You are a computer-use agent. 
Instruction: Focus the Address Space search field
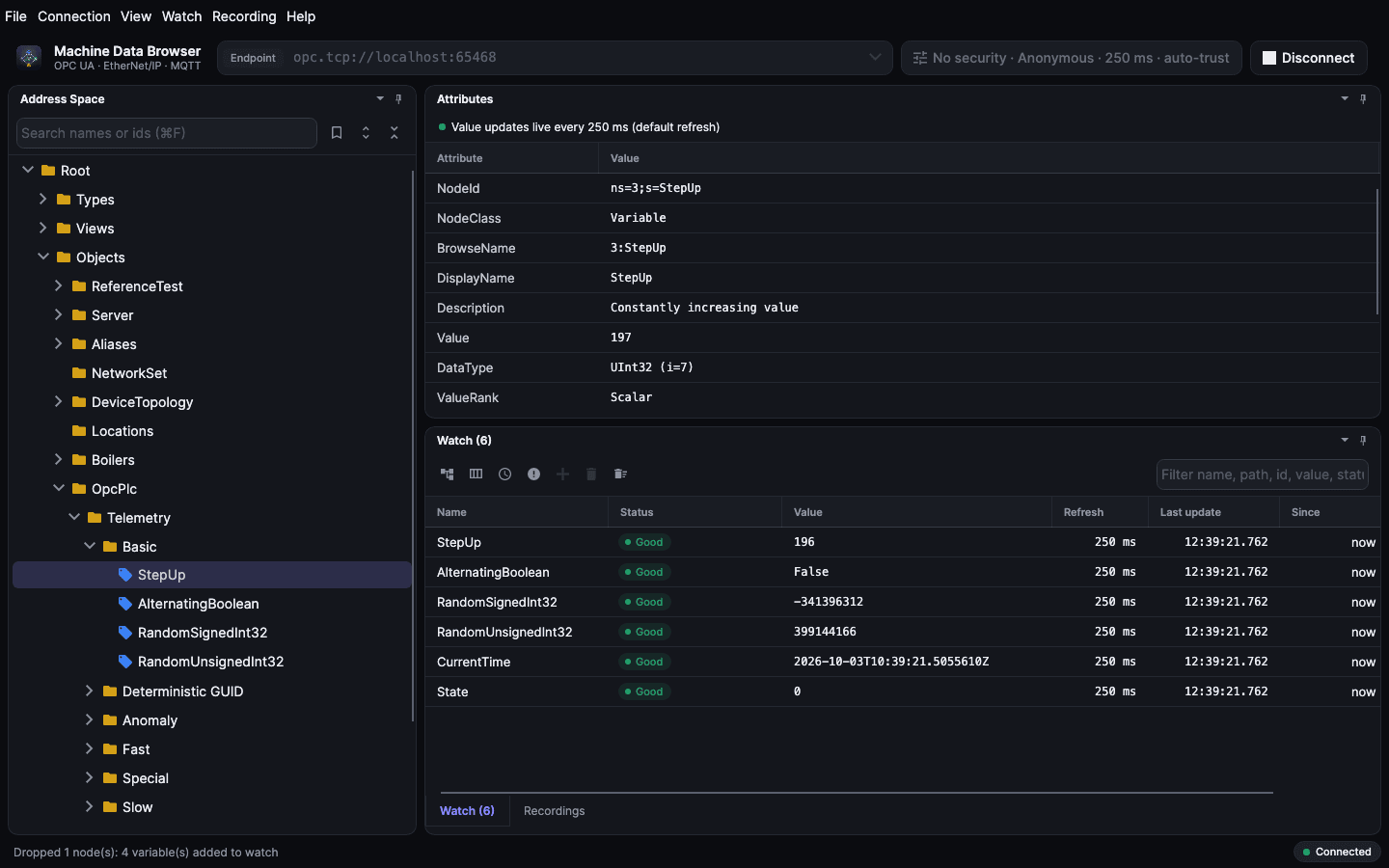[x=167, y=133]
